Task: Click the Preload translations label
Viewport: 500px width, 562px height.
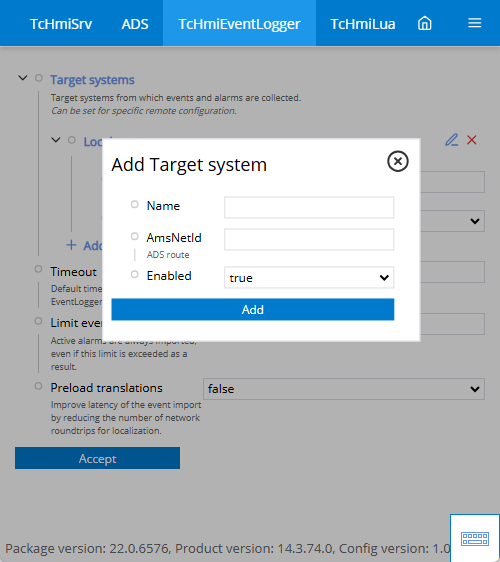Action: (106, 388)
